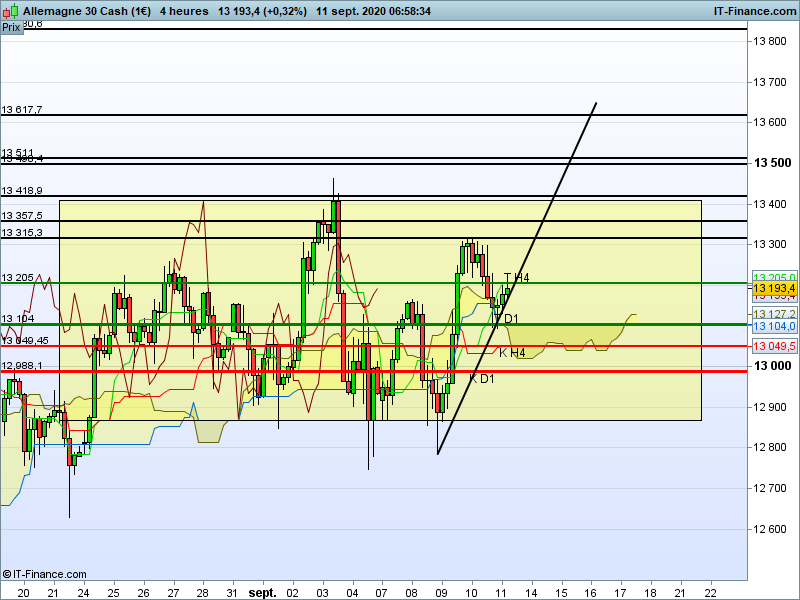The width and height of the screenshot is (800, 600).
Task: Click the T H4 annotation
Action: coord(516,278)
